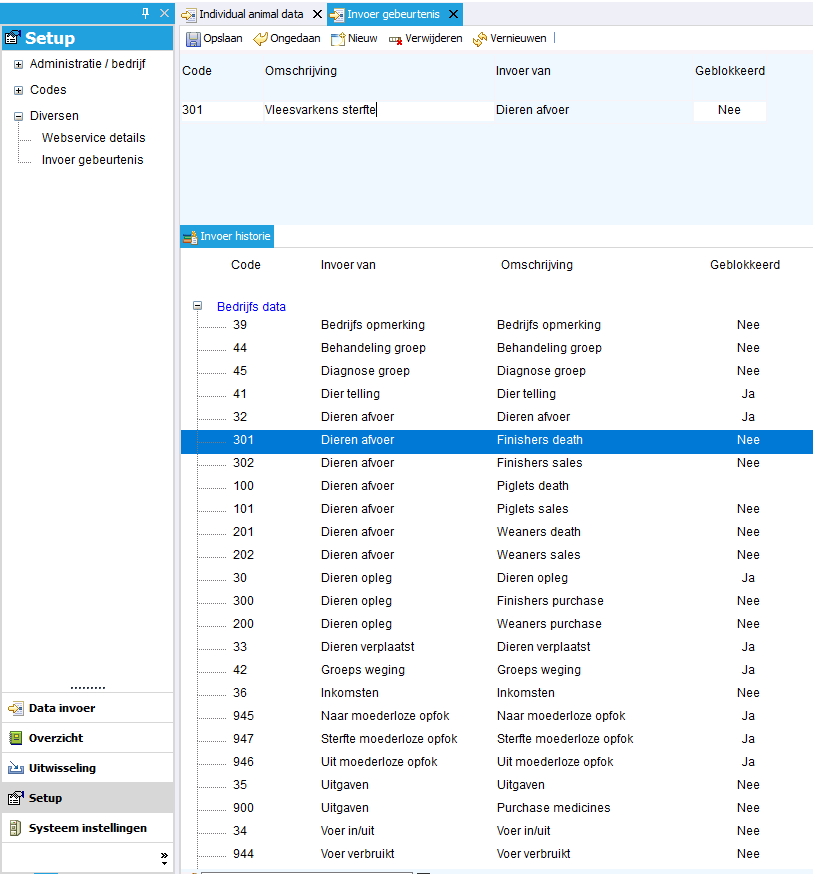Select the Bedrijfs data group header
The height and width of the screenshot is (874, 813).
pyautogui.click(x=251, y=307)
